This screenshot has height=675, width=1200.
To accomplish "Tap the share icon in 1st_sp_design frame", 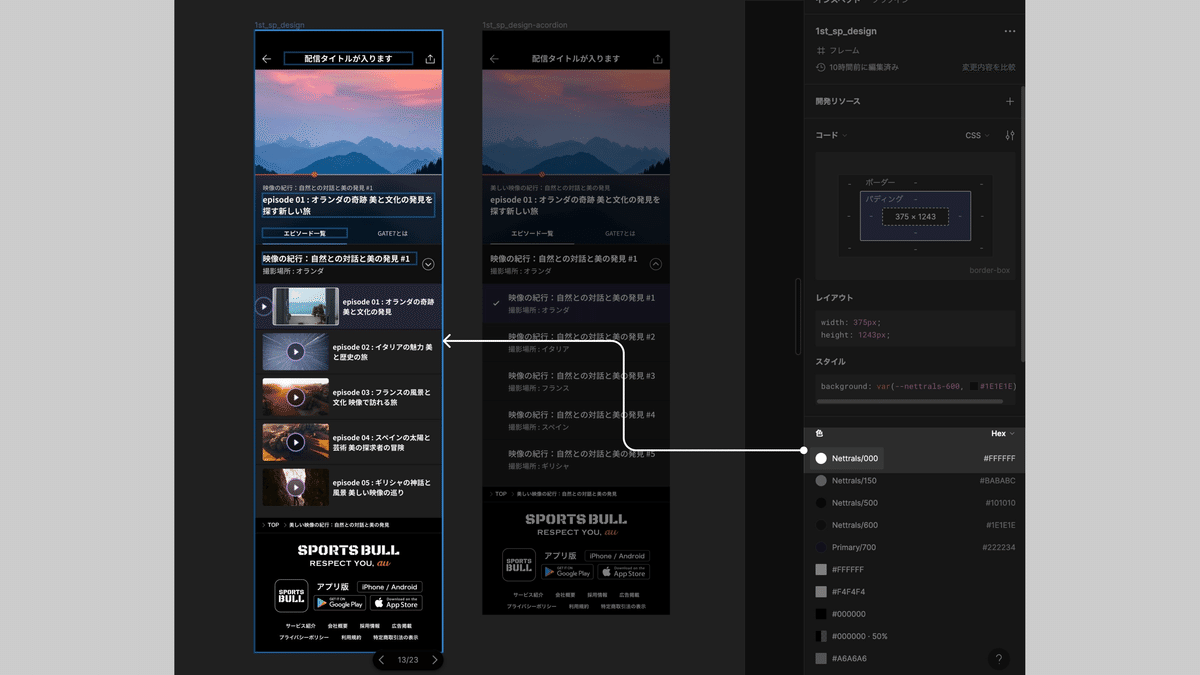I will (430, 59).
